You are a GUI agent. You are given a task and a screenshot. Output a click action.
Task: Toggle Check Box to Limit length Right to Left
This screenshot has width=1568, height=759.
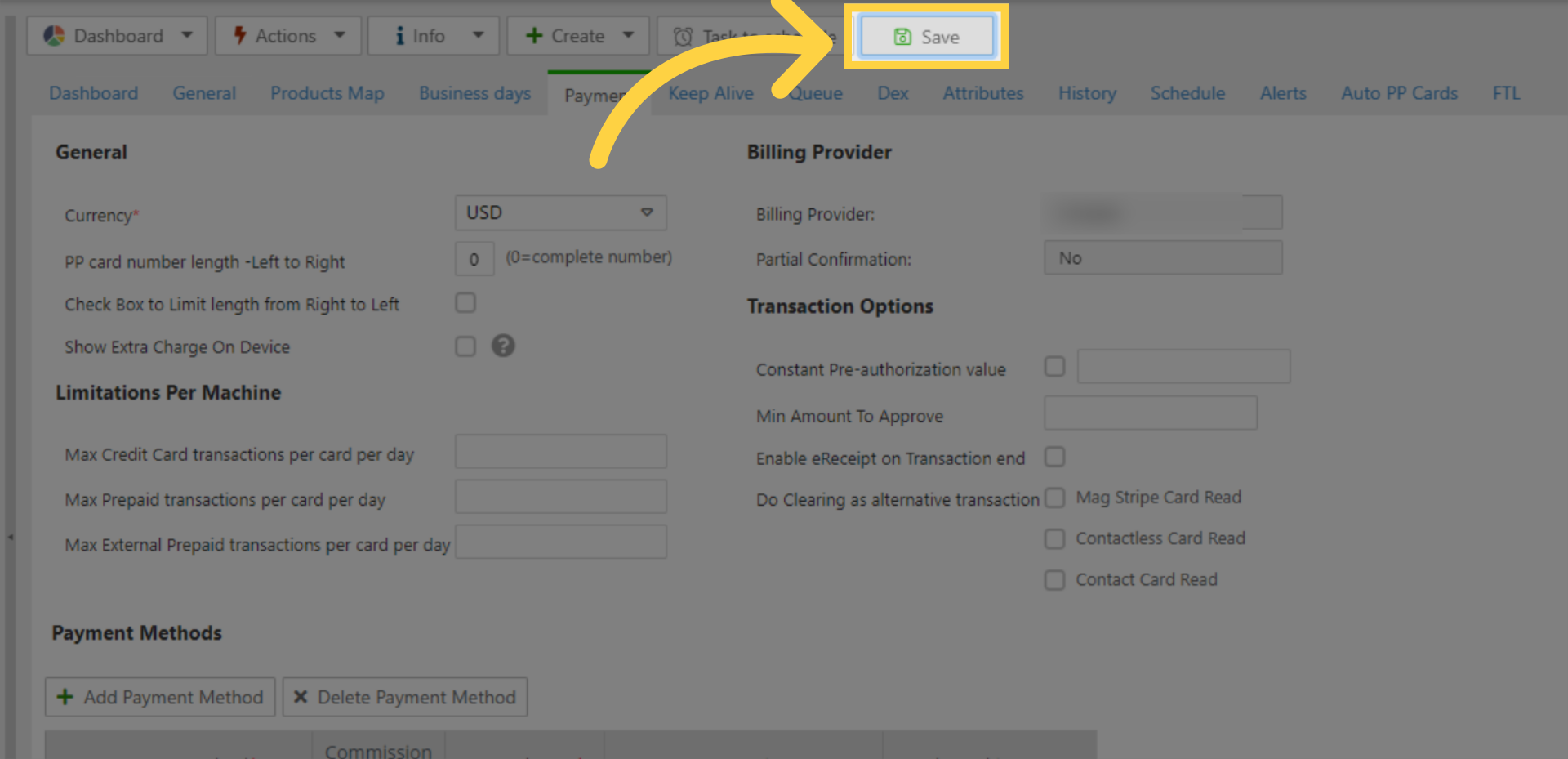click(x=465, y=303)
